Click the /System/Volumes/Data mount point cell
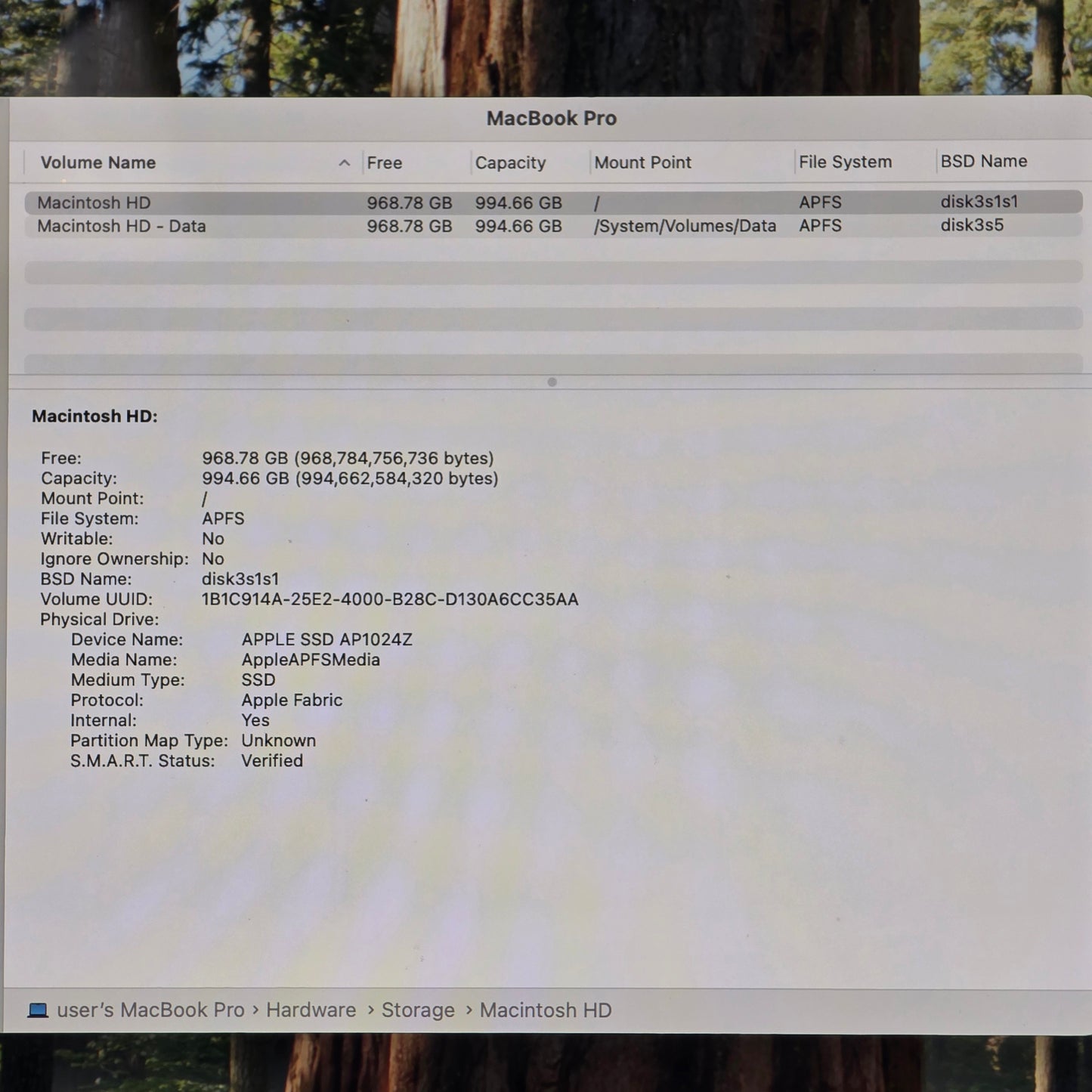The image size is (1092, 1092). point(685,226)
